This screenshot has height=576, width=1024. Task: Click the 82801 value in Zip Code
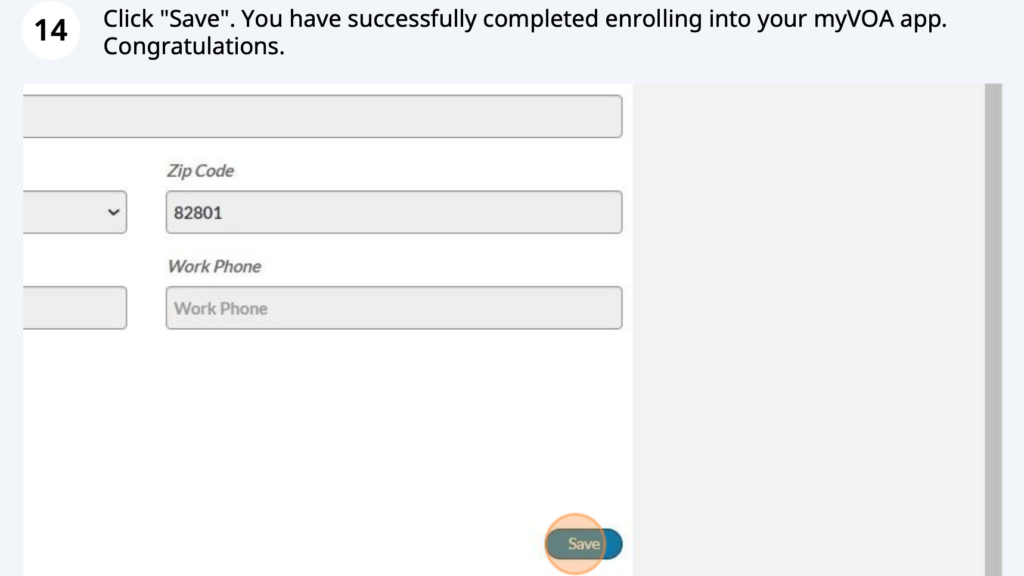(198, 213)
